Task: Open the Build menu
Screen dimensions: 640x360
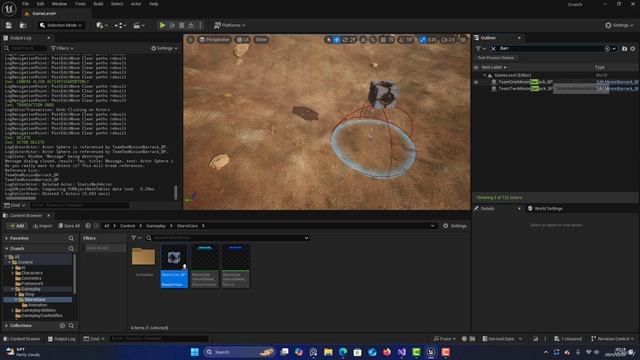Action: point(98,4)
